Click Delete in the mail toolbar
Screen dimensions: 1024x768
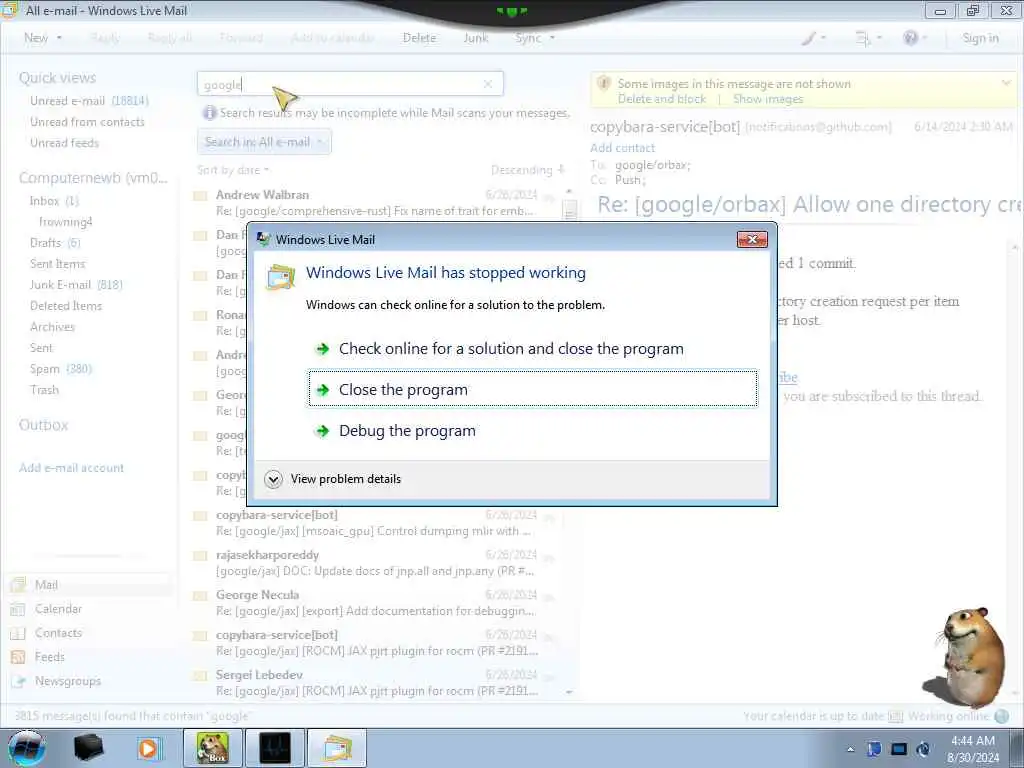coord(419,38)
